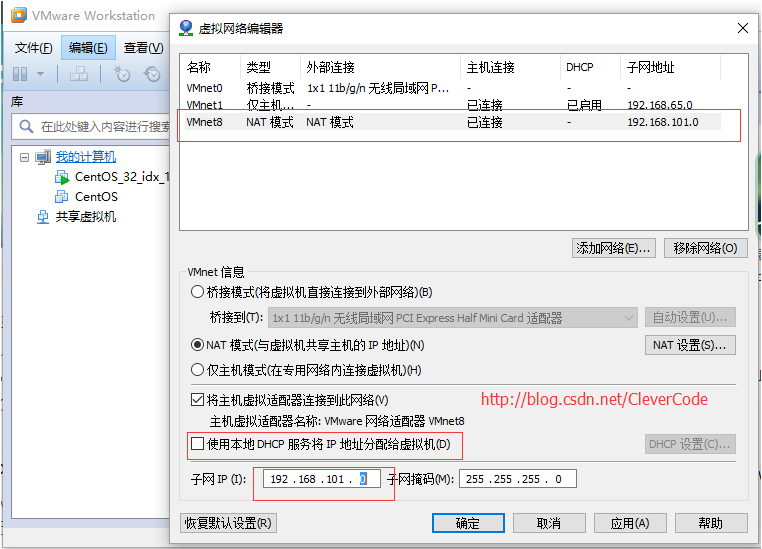Select the bridged mode radio button

[197, 292]
